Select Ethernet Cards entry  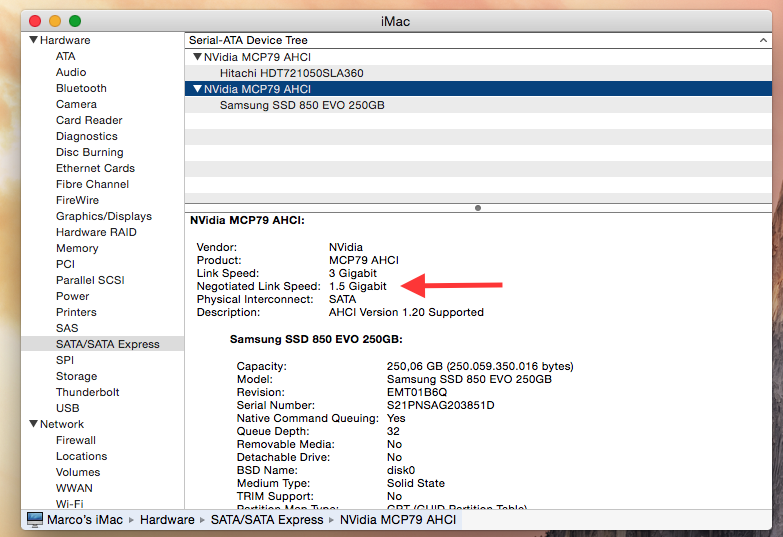point(95,168)
